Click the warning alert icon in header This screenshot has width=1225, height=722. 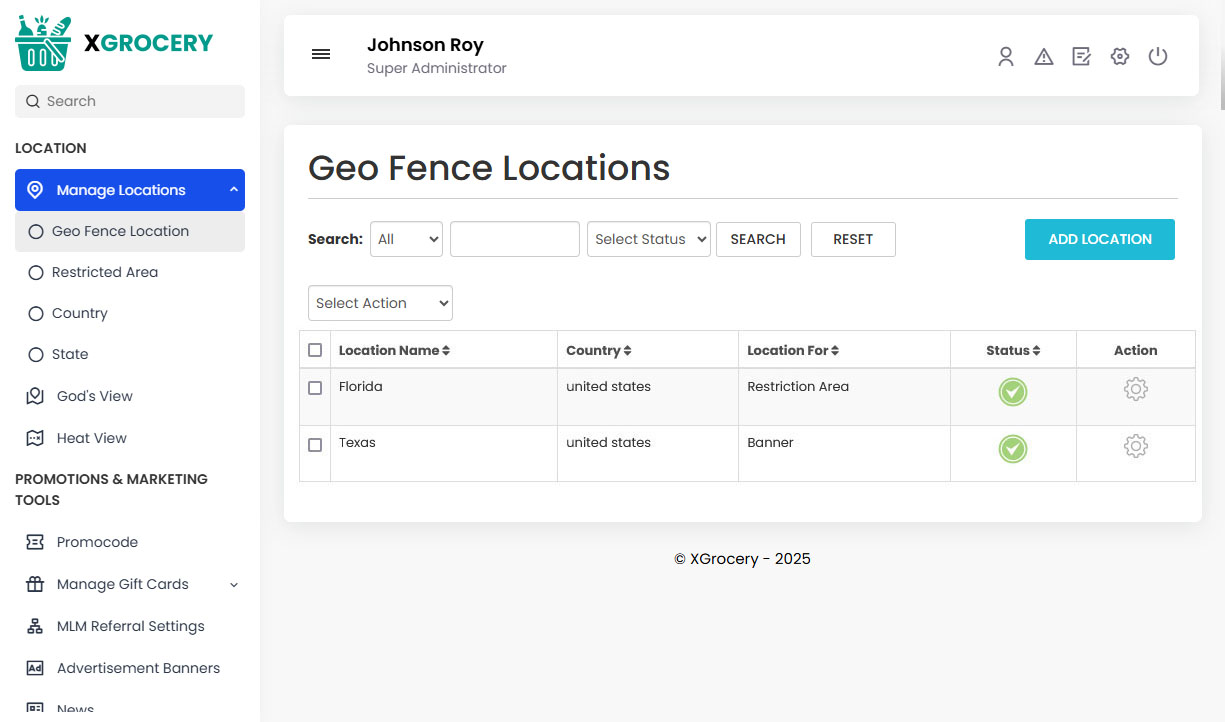[x=1044, y=57]
